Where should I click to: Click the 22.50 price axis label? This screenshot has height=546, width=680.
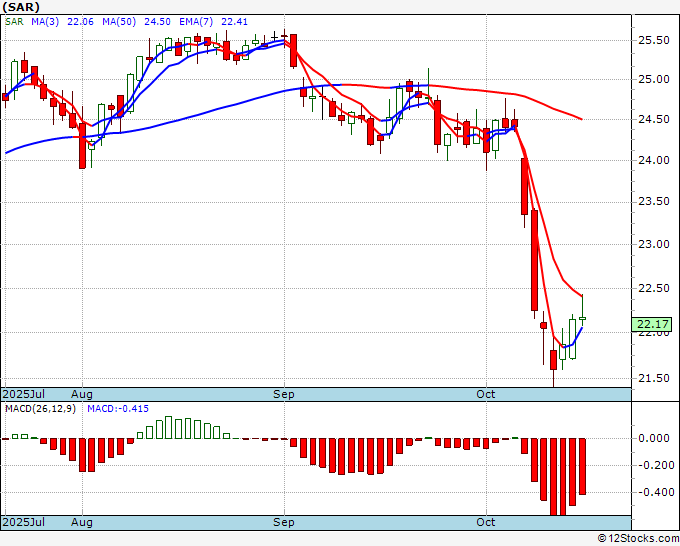pyautogui.click(x=654, y=288)
